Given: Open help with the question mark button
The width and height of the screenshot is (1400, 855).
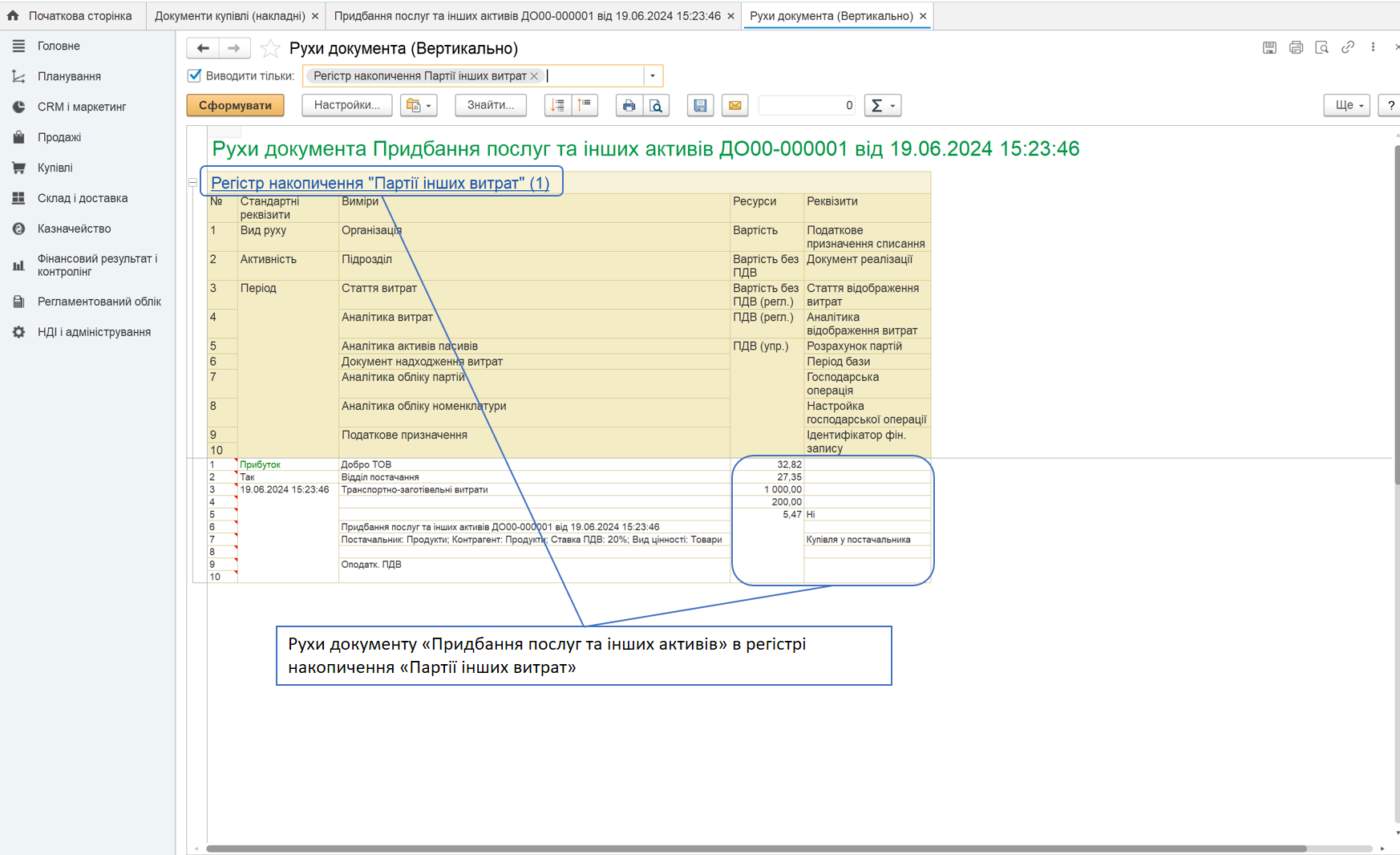Looking at the screenshot, I should coord(1390,105).
